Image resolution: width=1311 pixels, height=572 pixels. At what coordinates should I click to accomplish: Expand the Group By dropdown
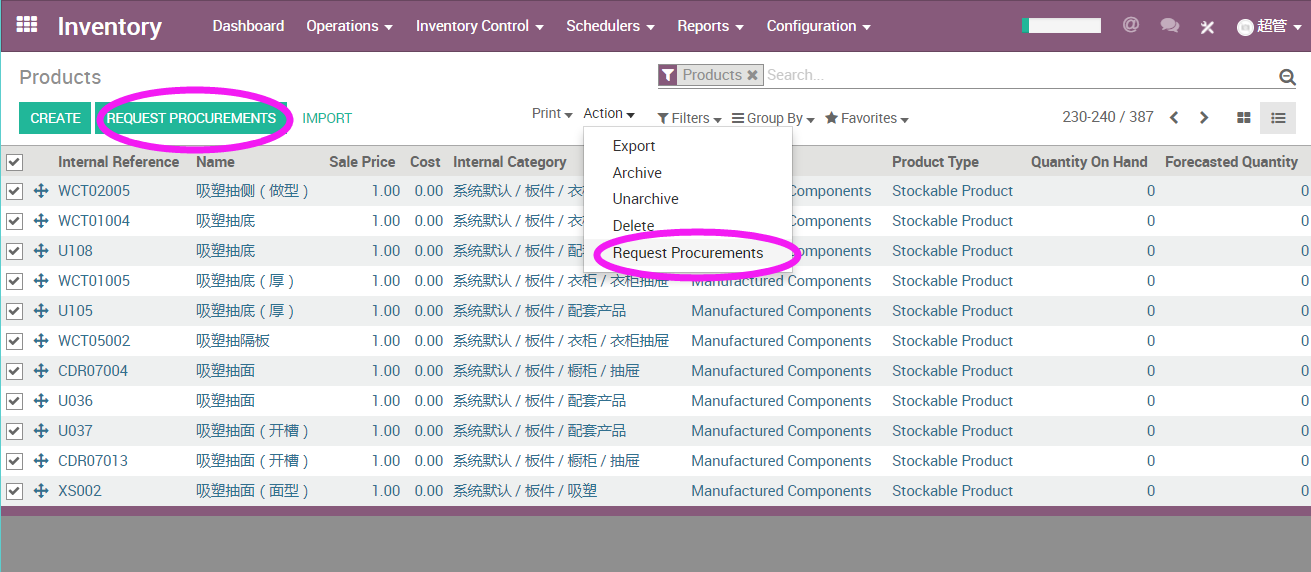[773, 118]
